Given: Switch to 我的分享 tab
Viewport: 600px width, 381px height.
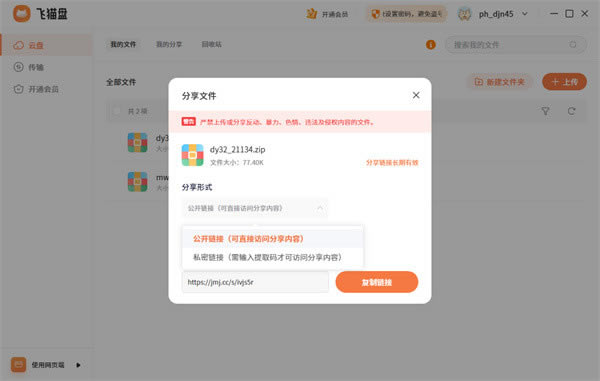Looking at the screenshot, I should (x=169, y=44).
